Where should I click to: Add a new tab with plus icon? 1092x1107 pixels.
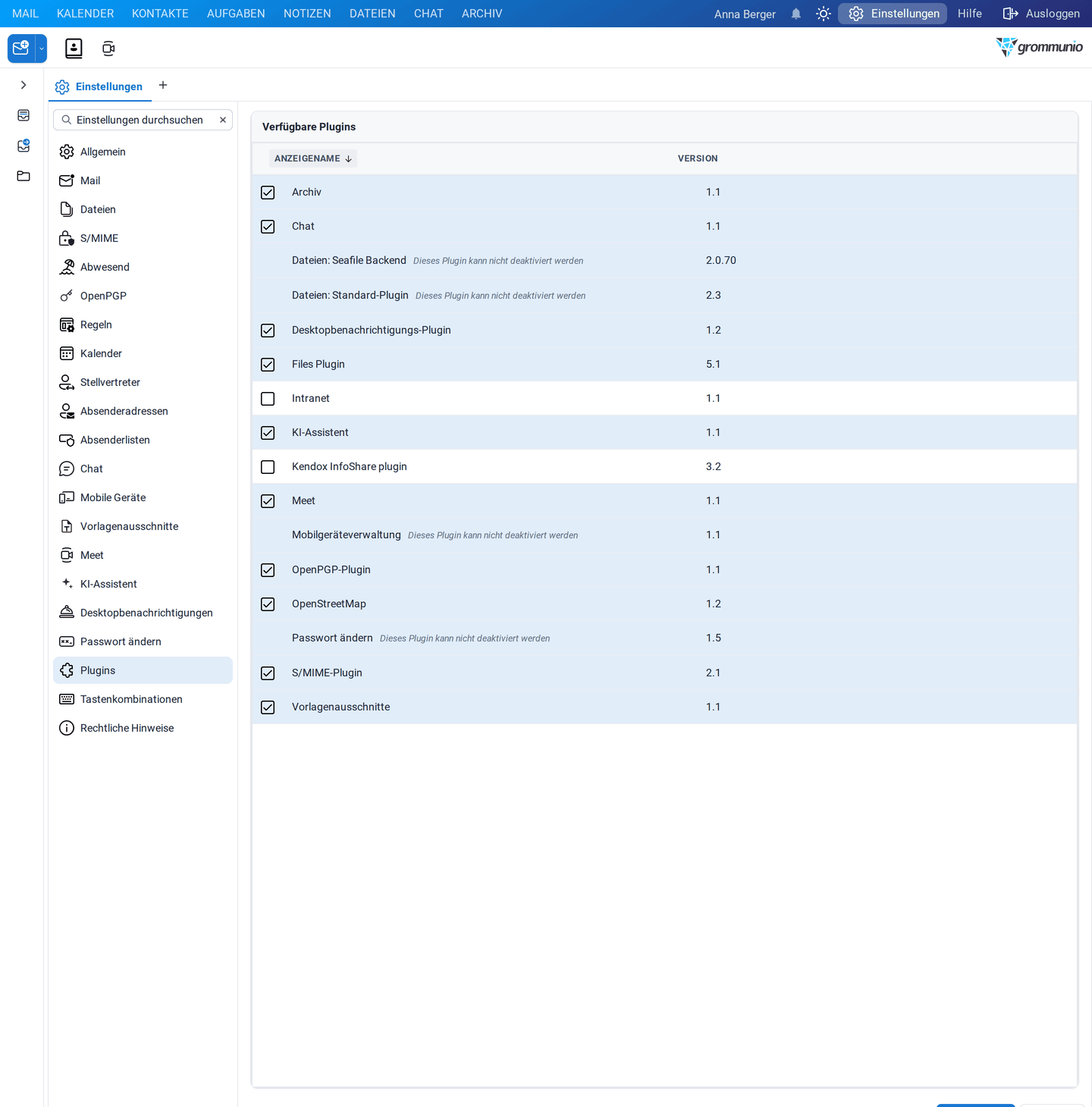pyautogui.click(x=163, y=85)
